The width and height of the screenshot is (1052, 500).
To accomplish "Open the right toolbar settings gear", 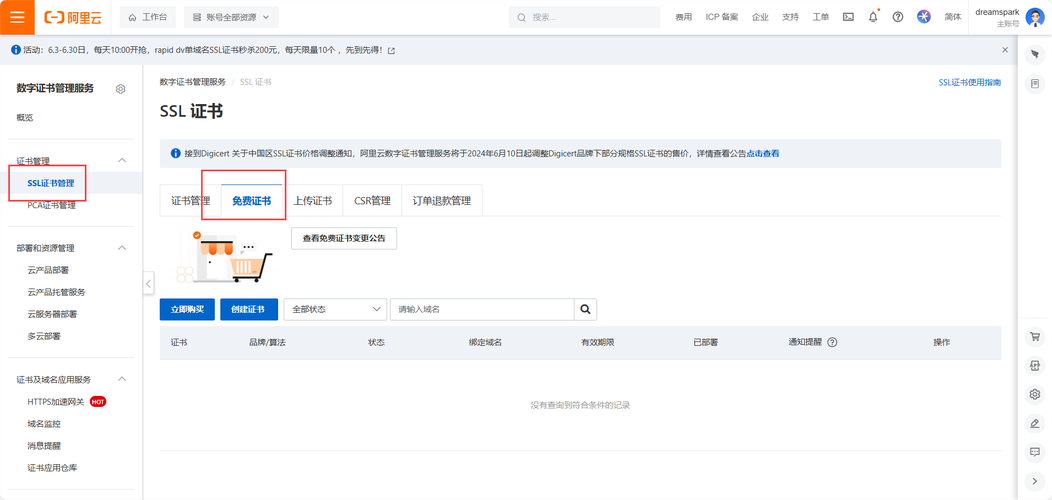I will 1035,394.
